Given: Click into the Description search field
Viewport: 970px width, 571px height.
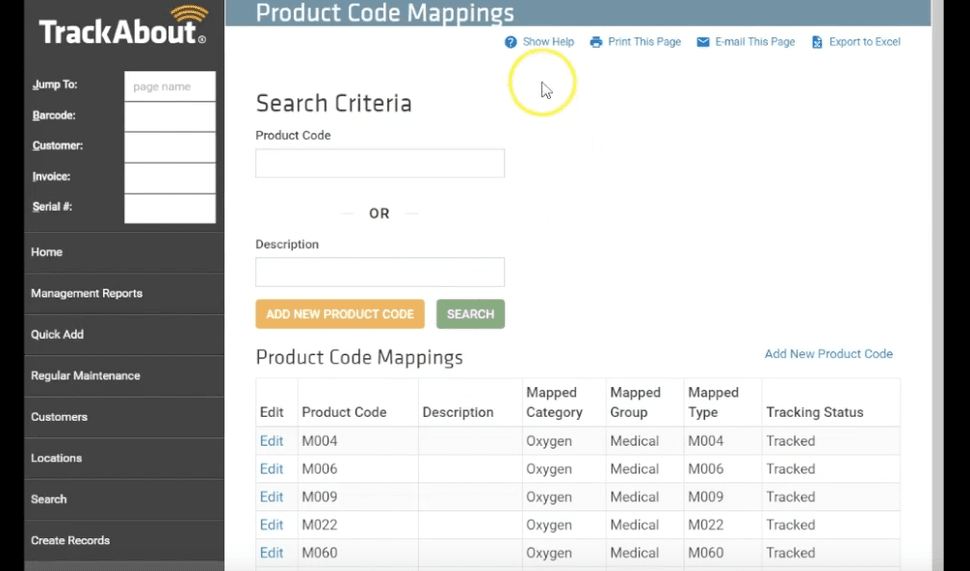Looking at the screenshot, I should click(380, 272).
